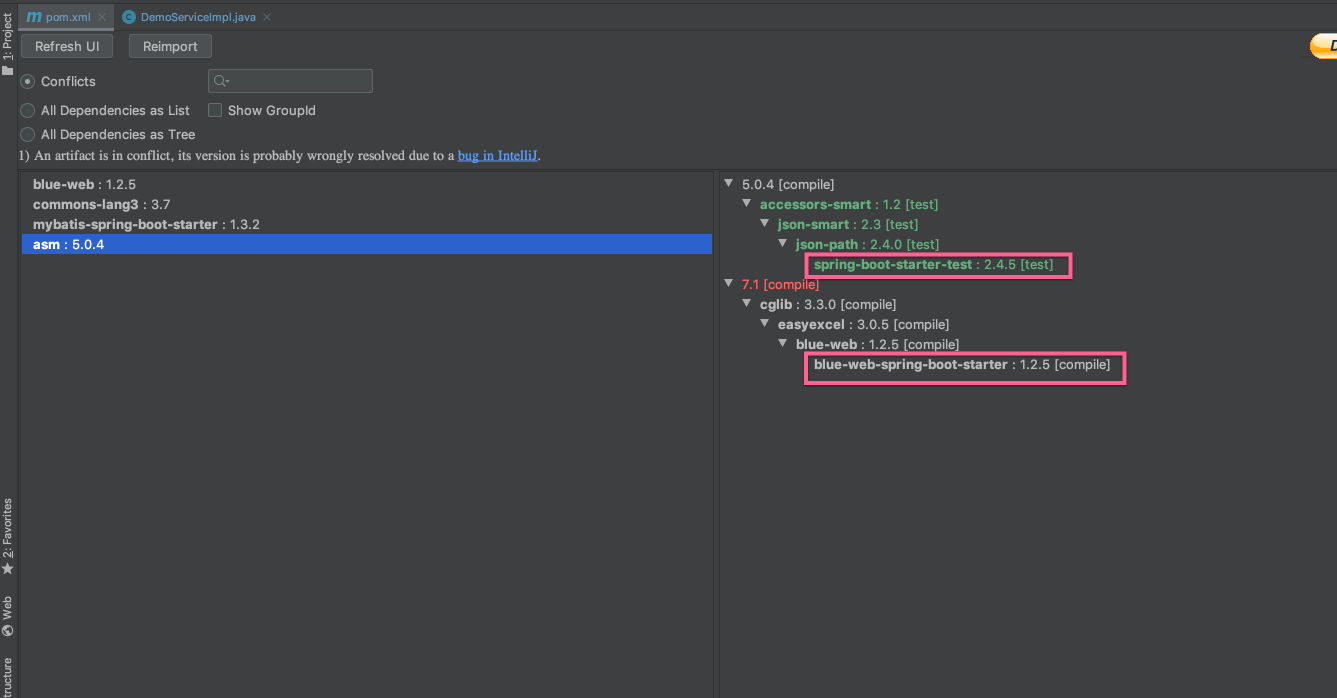Click the Reimport button
1337x698 pixels.
(170, 46)
